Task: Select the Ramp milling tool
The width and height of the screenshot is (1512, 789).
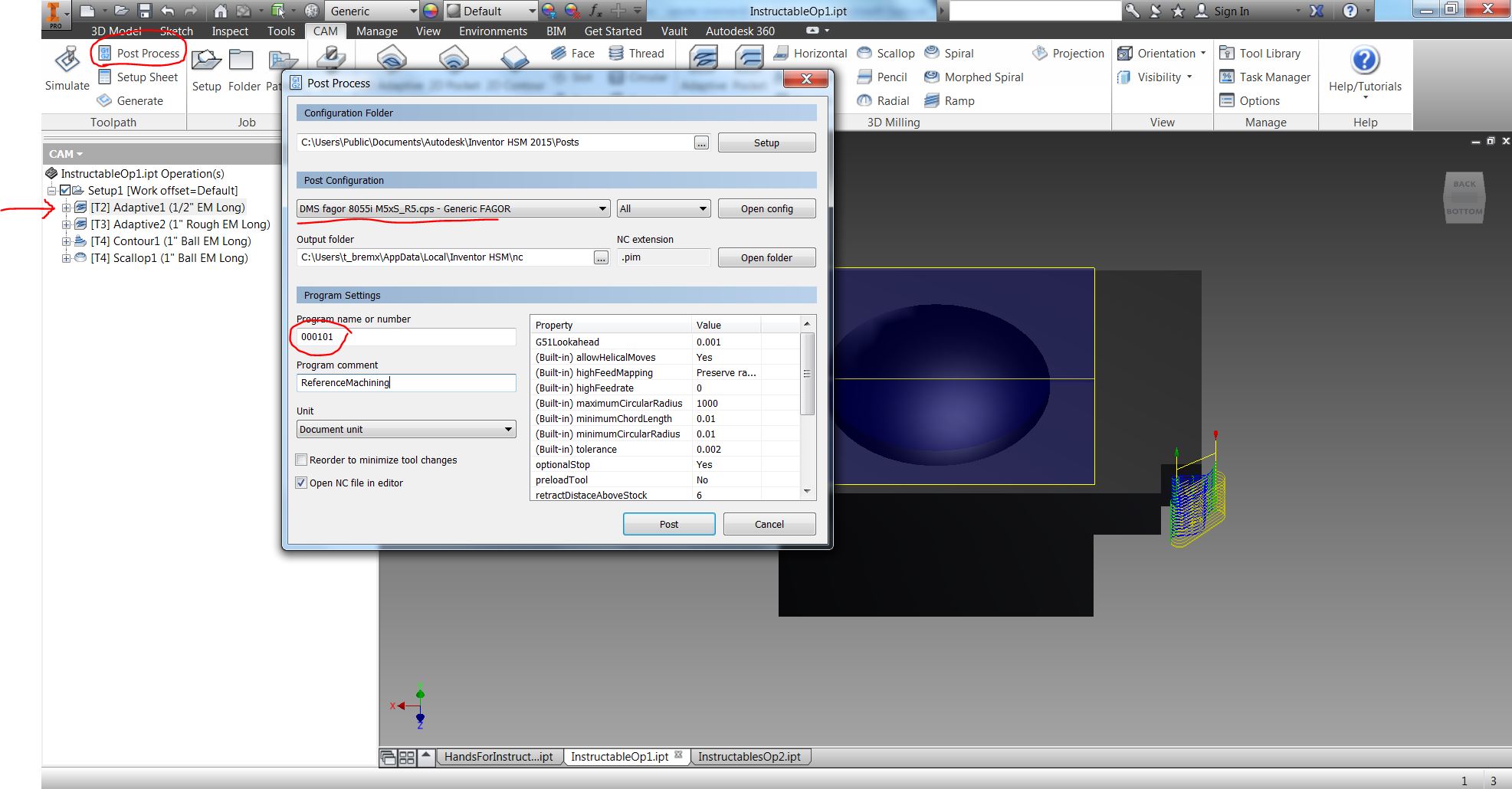Action: click(x=949, y=100)
